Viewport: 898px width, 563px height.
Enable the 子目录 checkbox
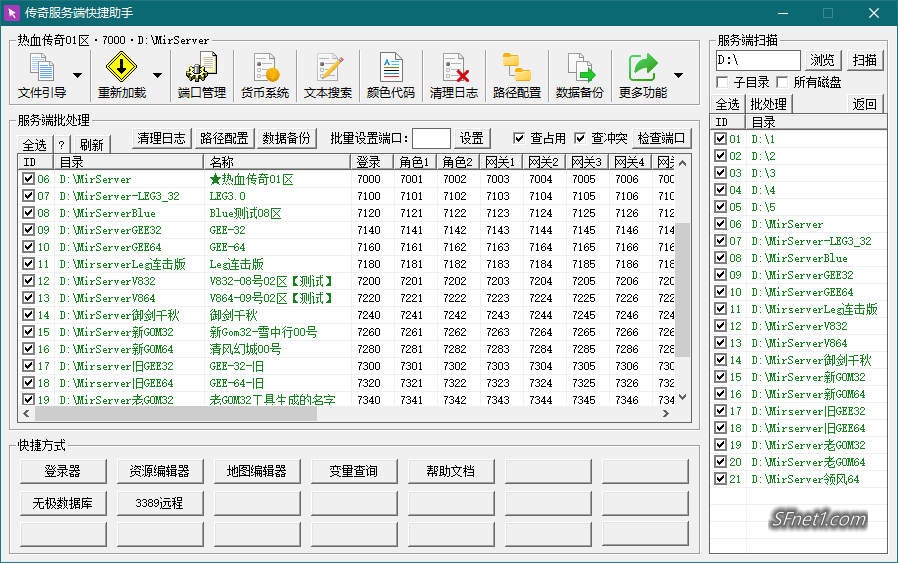point(722,82)
